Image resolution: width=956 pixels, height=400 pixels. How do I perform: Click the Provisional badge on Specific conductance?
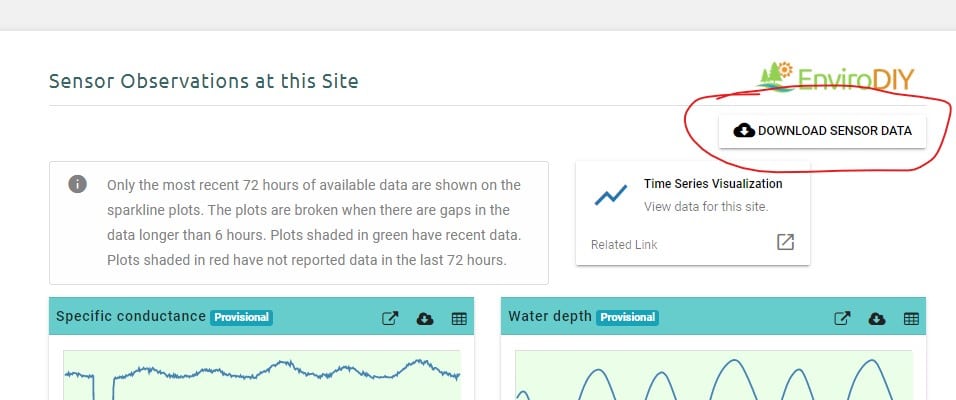coord(241,318)
